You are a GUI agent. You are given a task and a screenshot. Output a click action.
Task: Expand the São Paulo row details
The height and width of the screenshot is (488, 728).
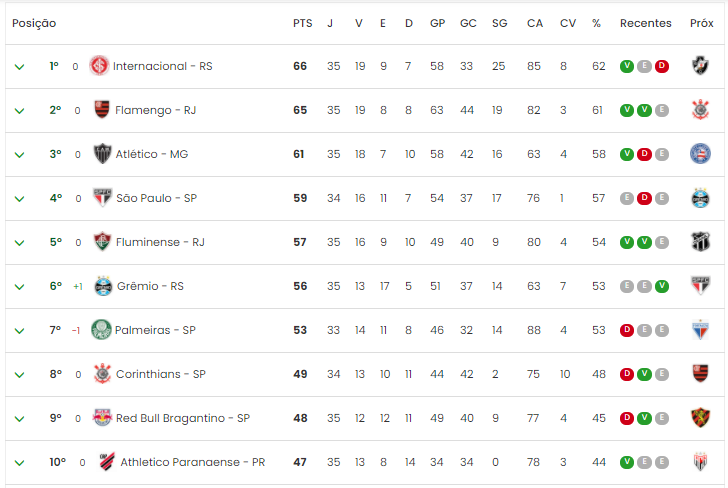click(x=20, y=199)
